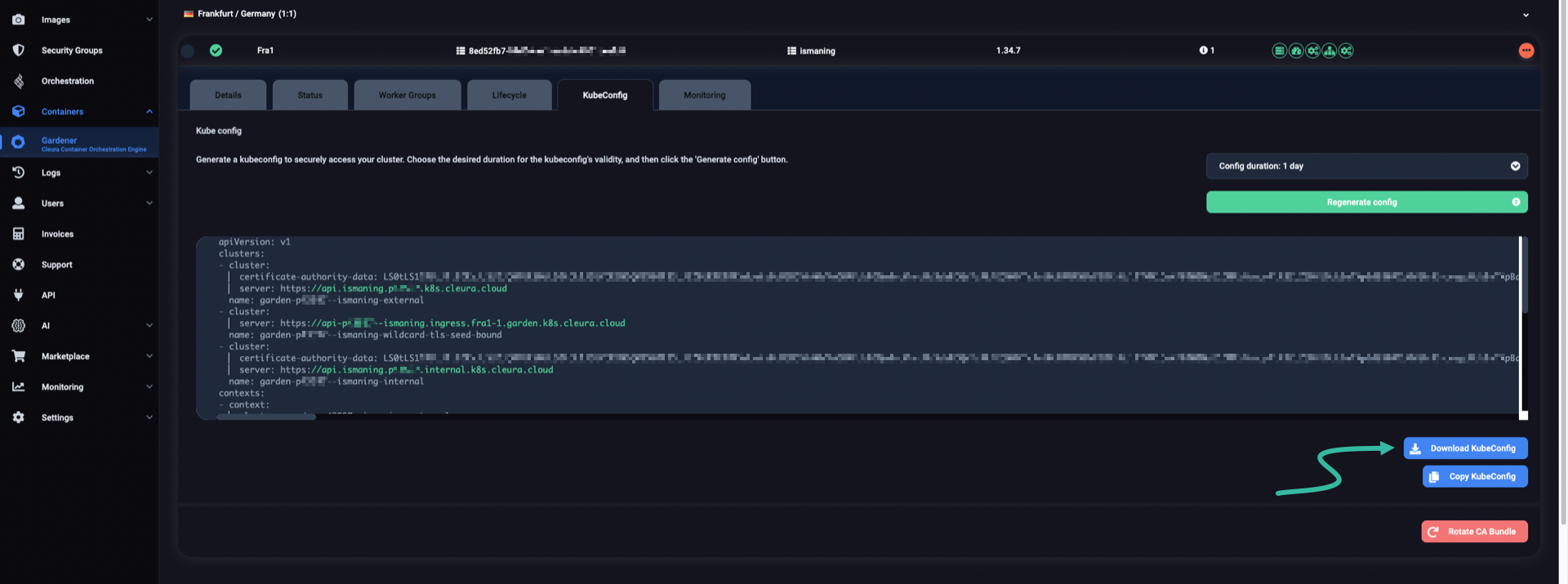Open Security Groups in the sidebar
Image resolution: width=1568 pixels, height=584 pixels.
click(x=72, y=51)
